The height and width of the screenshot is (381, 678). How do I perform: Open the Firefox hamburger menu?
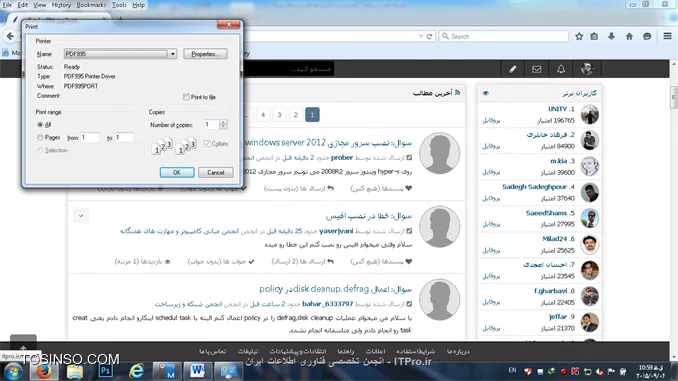(x=668, y=36)
